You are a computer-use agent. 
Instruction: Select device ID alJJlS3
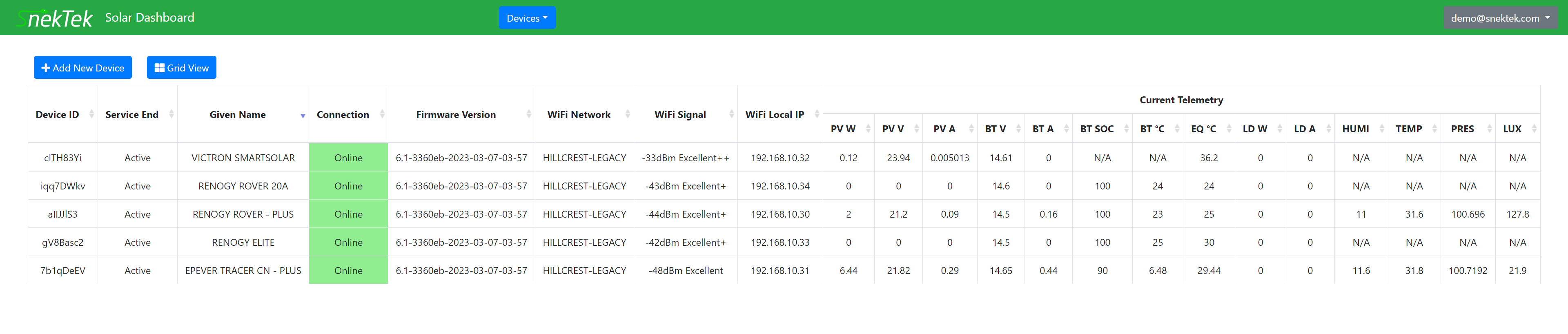63,214
